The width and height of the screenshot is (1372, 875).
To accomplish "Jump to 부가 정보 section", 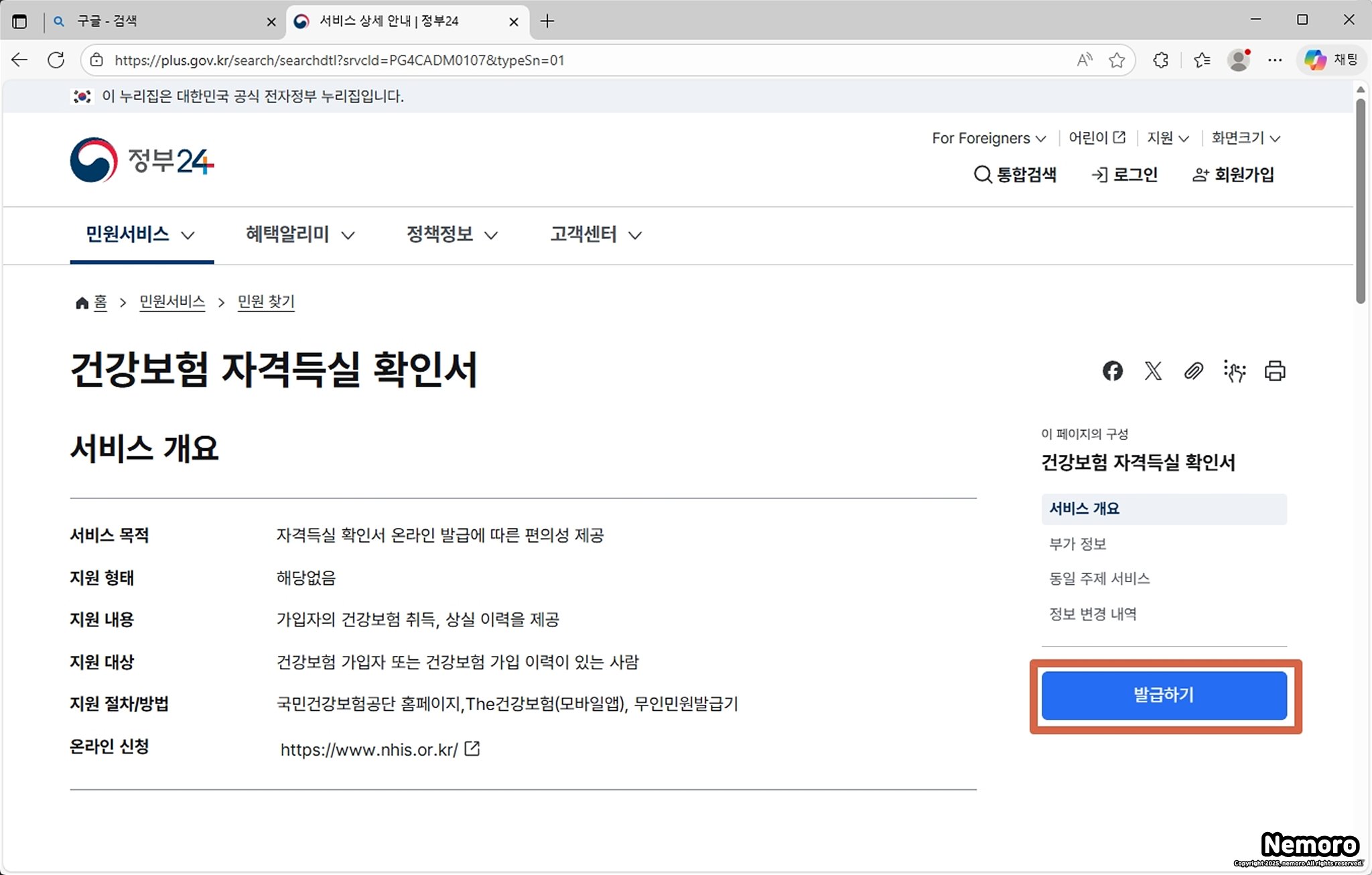I will point(1077,544).
